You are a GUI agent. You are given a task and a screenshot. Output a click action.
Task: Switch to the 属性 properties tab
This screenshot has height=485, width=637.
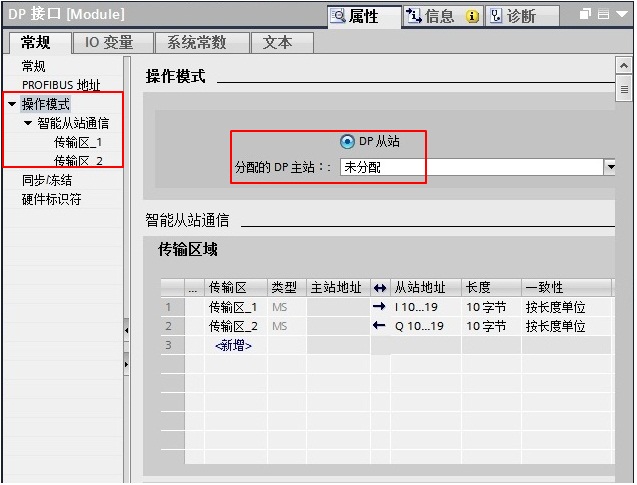[364, 17]
